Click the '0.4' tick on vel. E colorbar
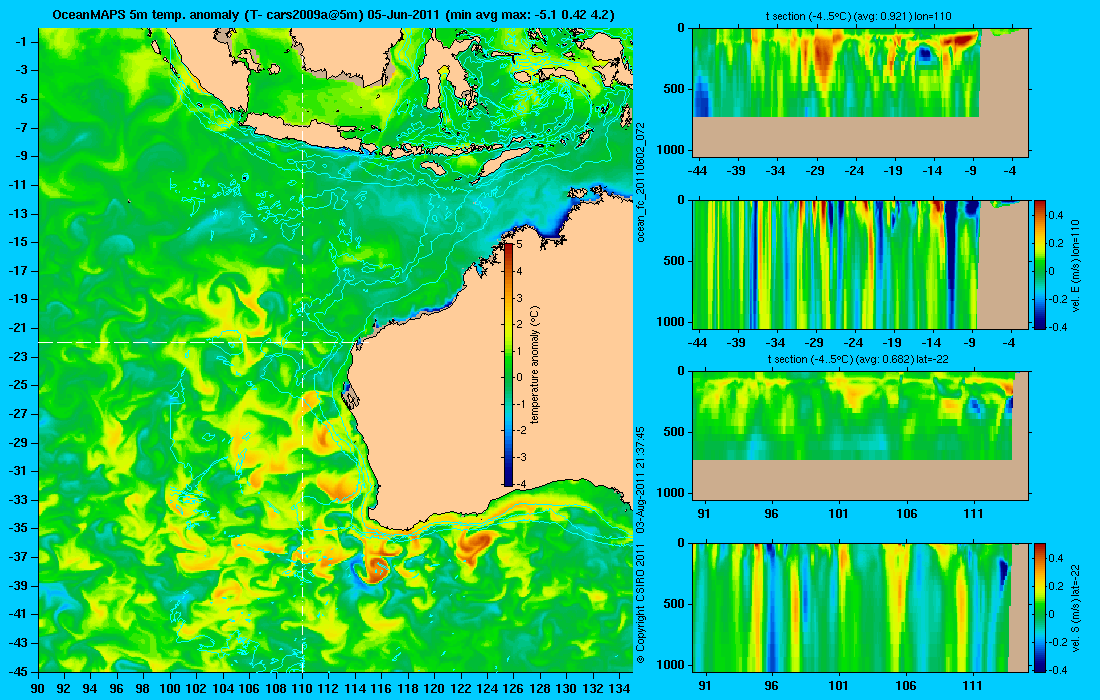This screenshot has width=1100, height=700. click(x=1057, y=215)
